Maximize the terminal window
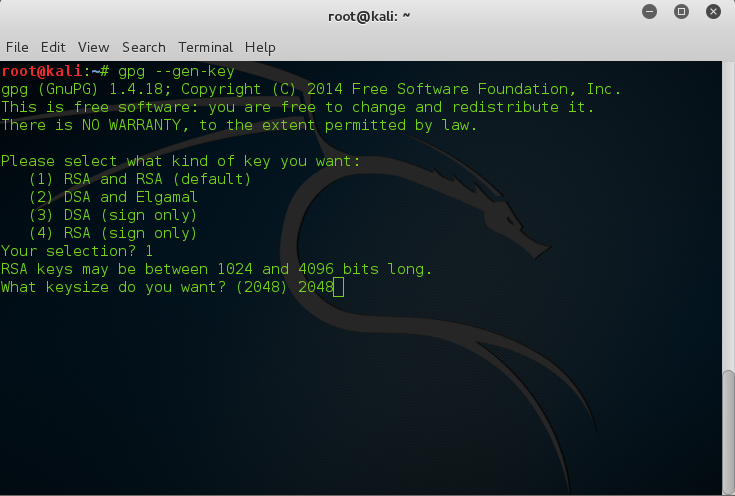The height and width of the screenshot is (496, 735). point(681,14)
